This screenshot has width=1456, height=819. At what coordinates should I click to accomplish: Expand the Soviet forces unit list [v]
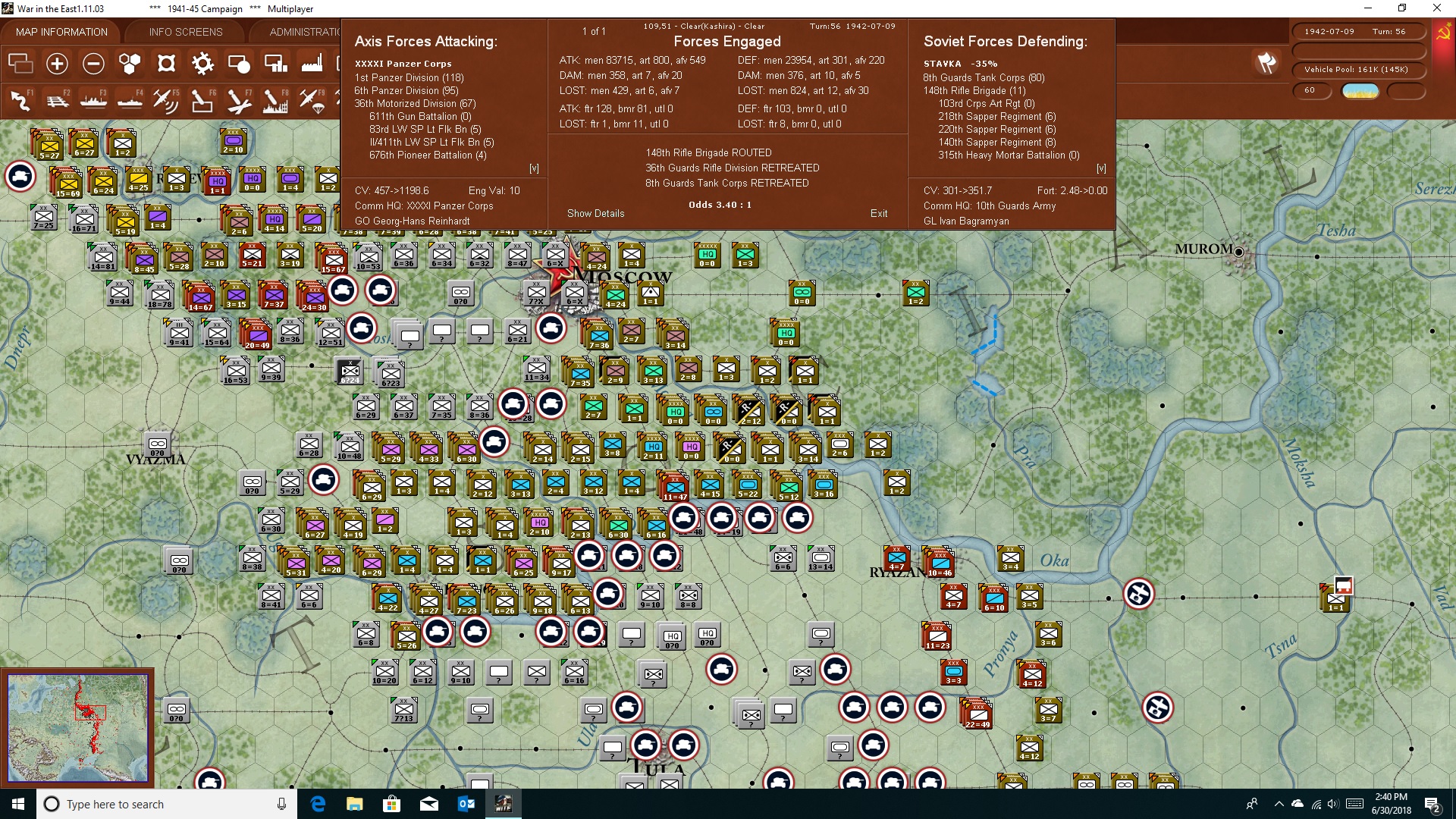pyautogui.click(x=1101, y=168)
